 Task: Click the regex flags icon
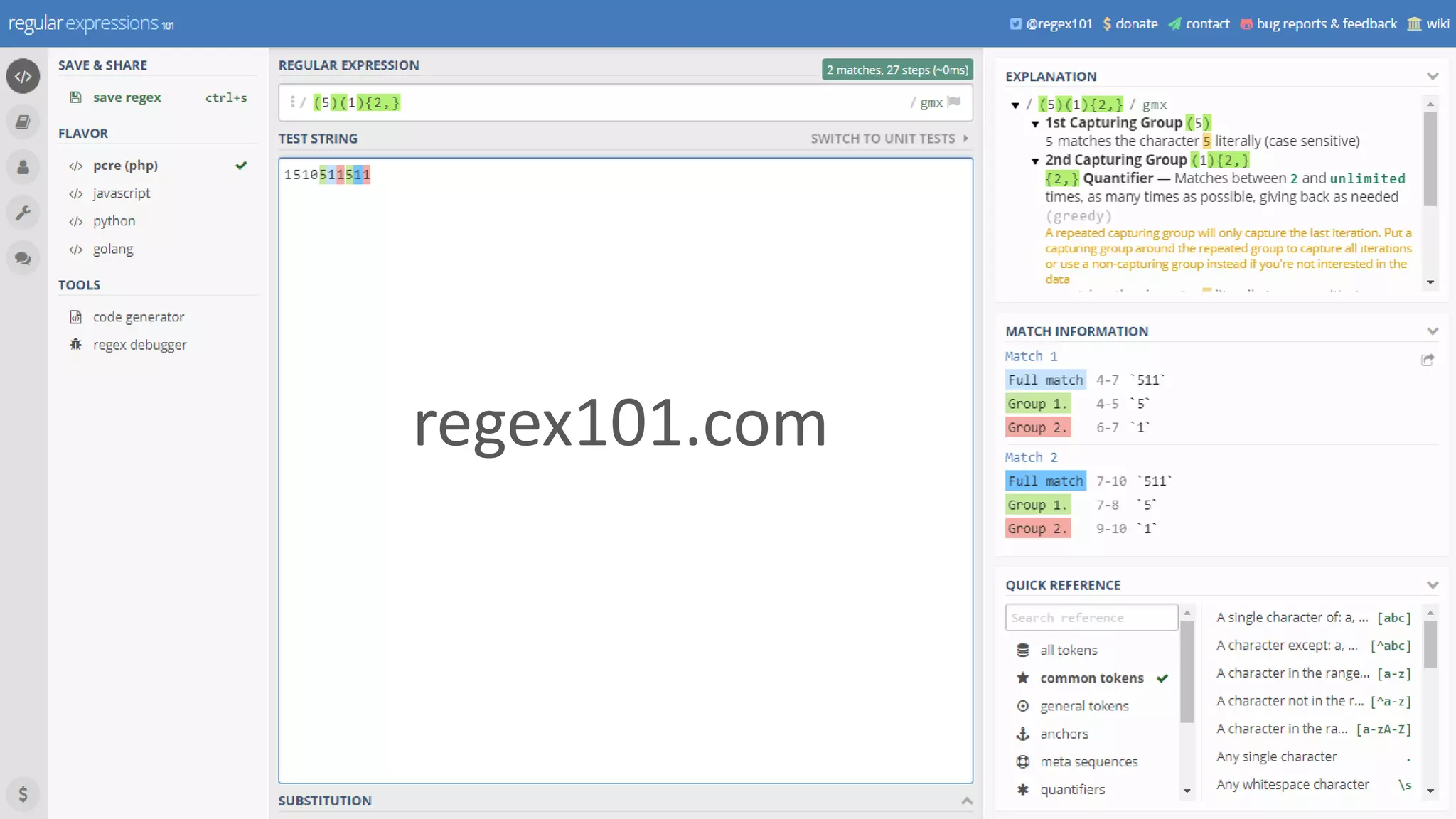(954, 102)
